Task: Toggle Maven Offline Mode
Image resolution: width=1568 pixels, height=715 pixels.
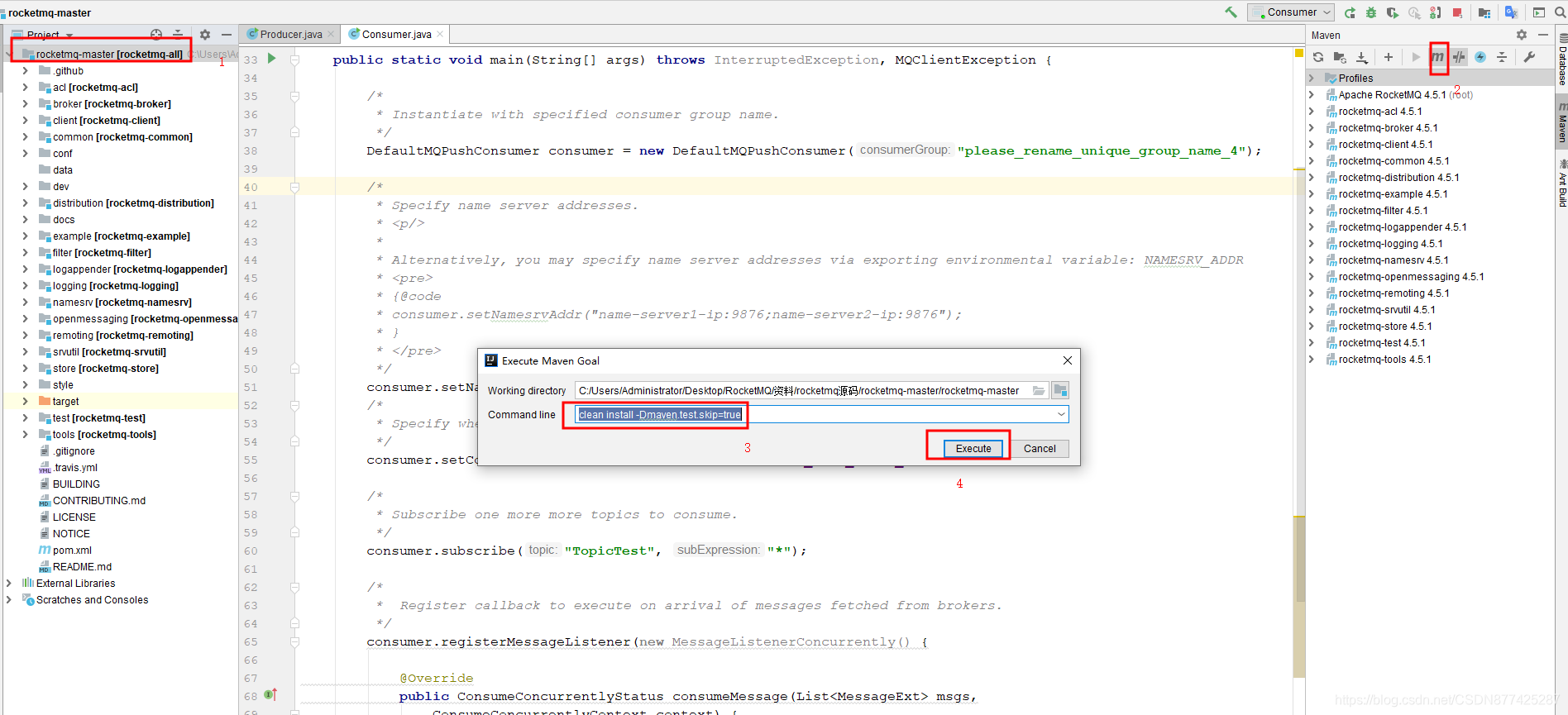Action: (1460, 57)
